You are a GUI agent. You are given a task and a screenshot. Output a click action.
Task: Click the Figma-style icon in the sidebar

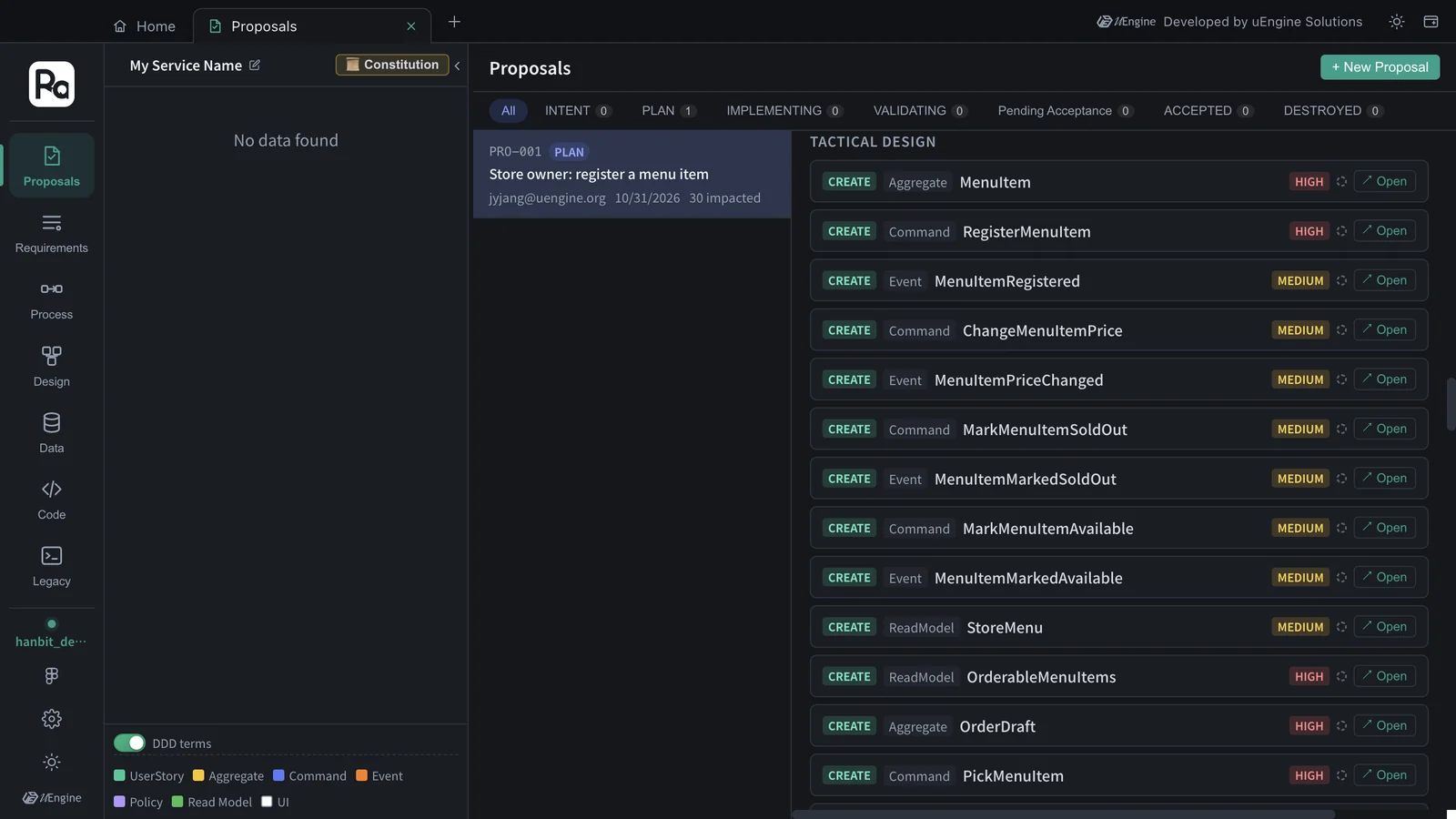tap(52, 675)
